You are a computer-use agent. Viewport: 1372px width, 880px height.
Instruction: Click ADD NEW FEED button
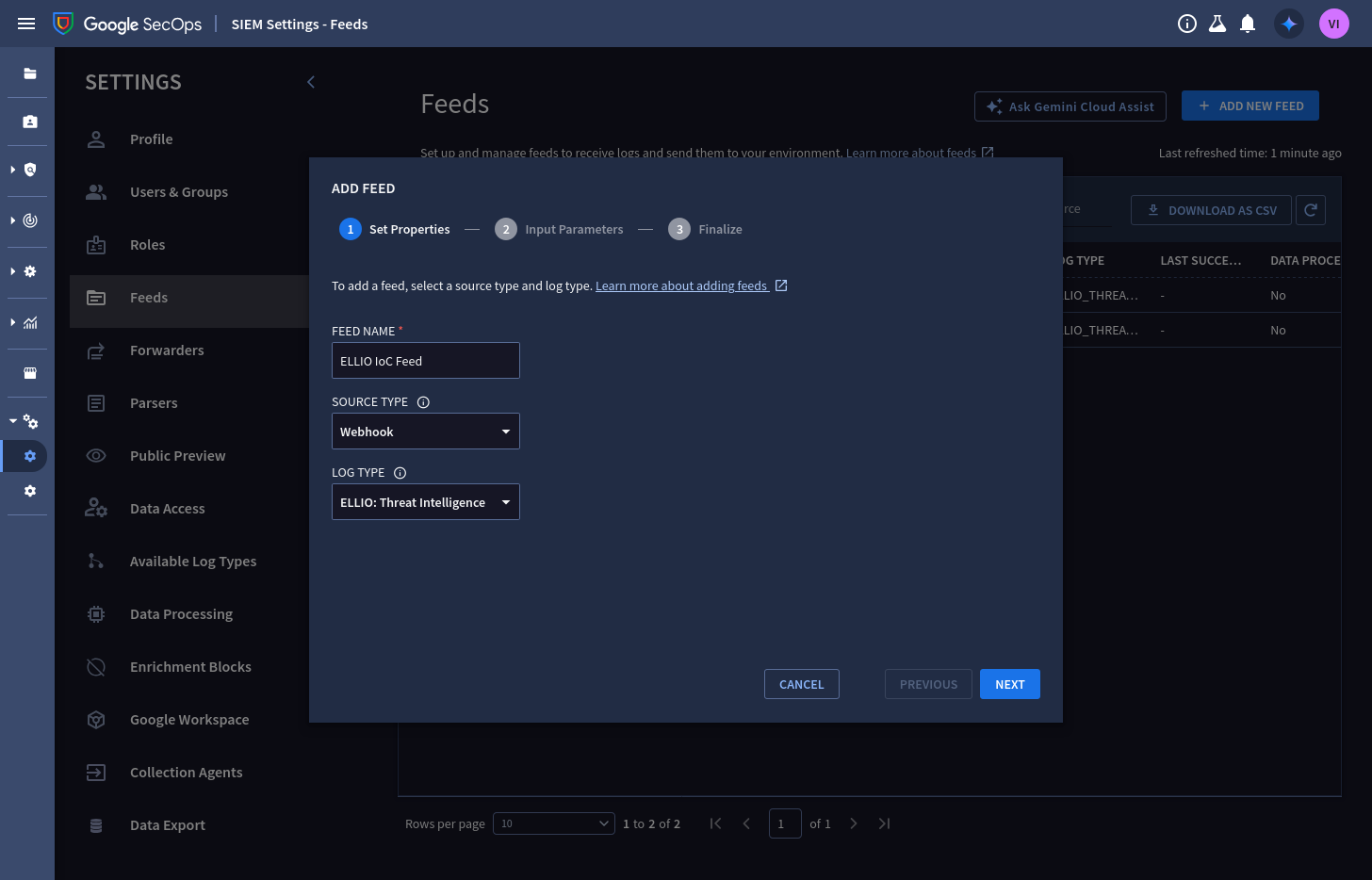1250,106
